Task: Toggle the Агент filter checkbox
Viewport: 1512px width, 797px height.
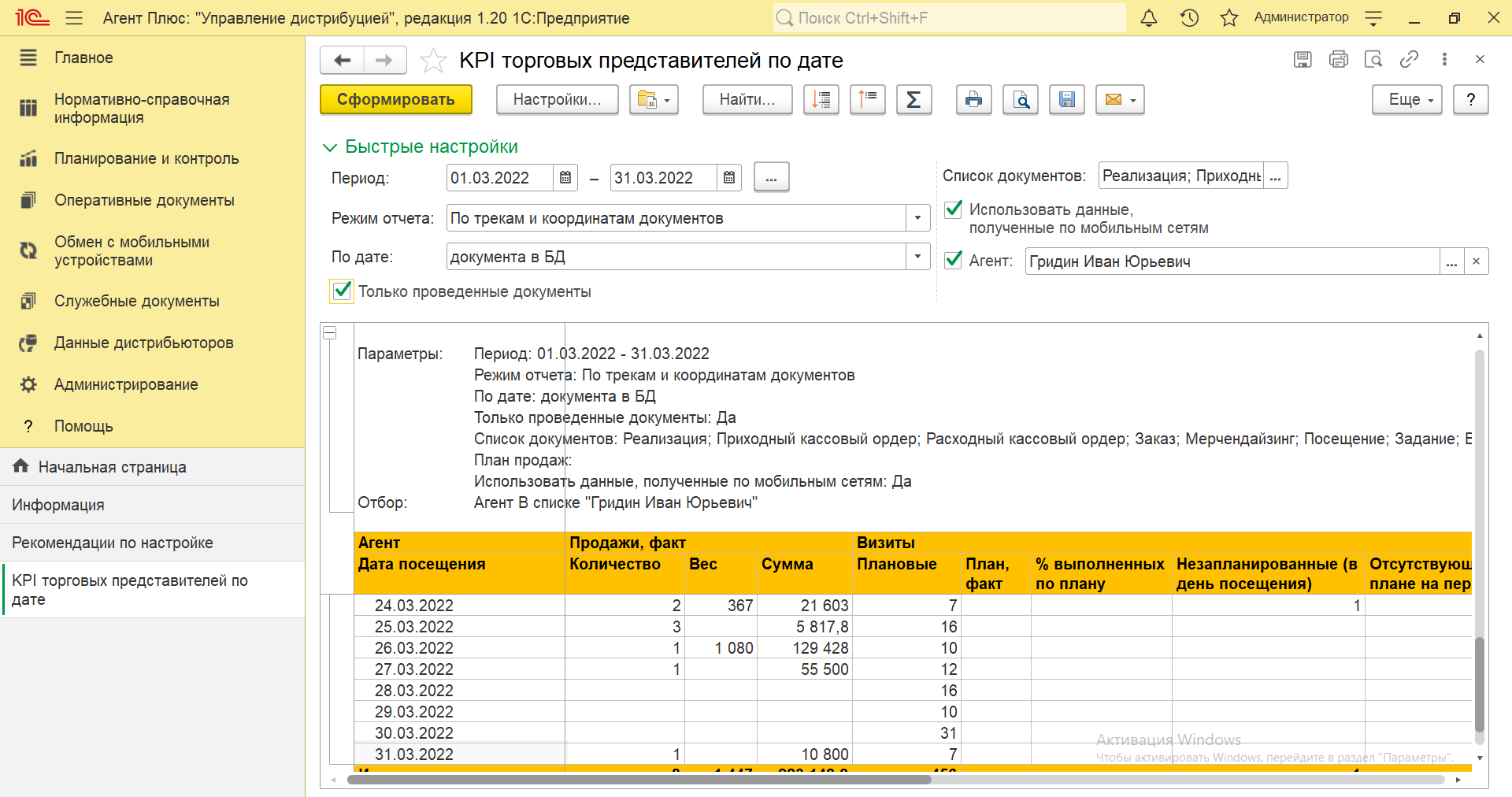Action: [x=953, y=260]
